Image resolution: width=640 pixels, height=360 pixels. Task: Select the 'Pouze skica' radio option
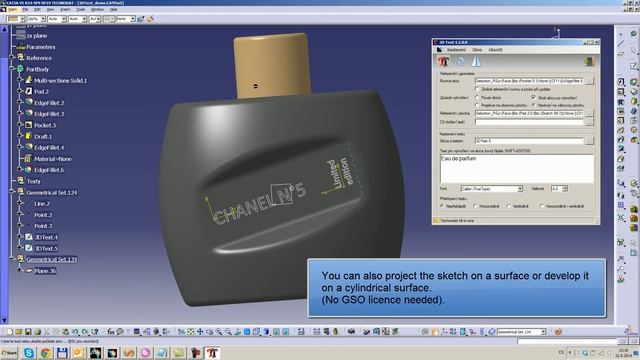click(477, 98)
